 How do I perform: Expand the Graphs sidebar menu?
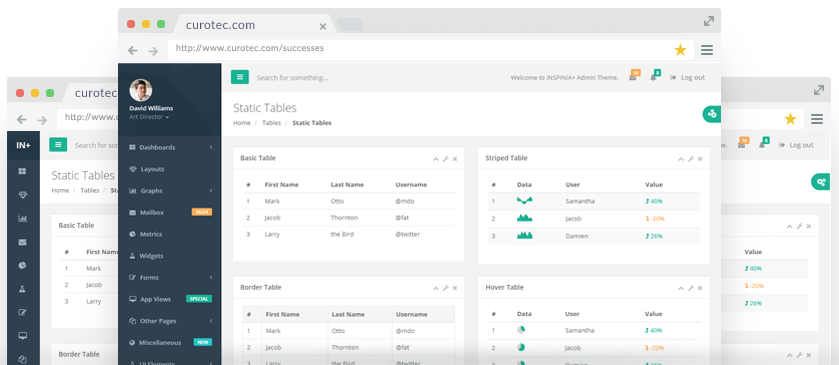(x=170, y=191)
